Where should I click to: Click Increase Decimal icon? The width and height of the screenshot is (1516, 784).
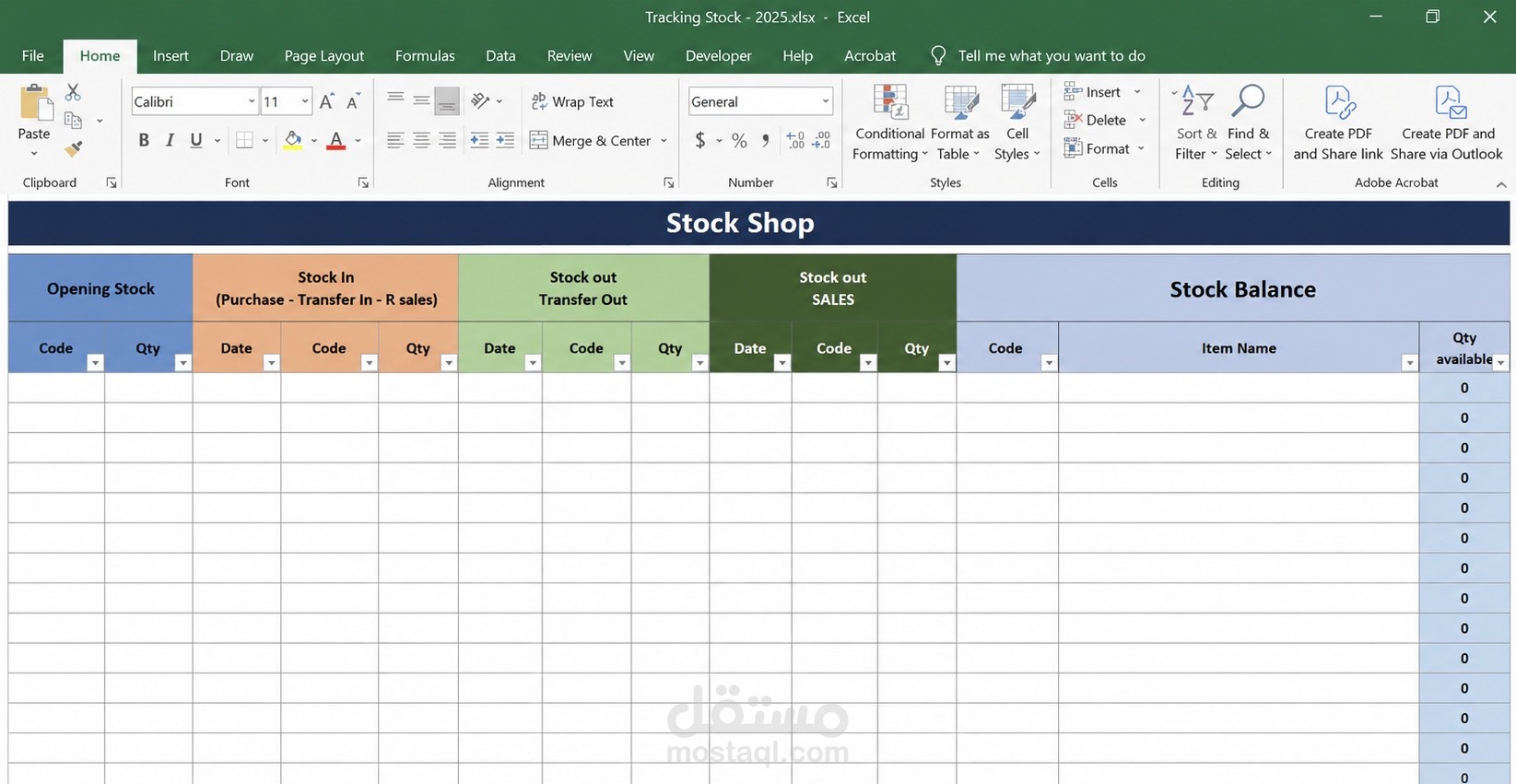[795, 140]
